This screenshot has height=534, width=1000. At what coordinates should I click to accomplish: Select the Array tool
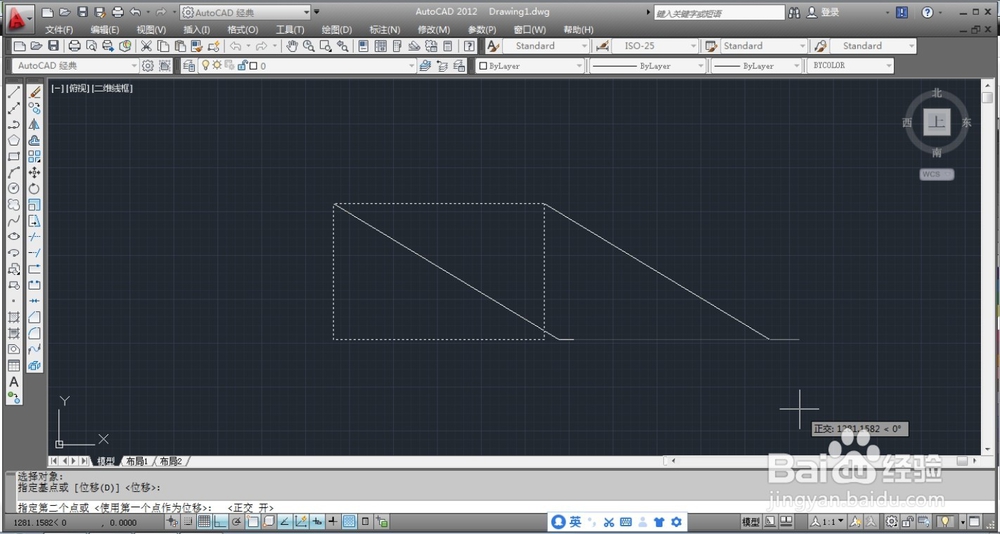point(34,156)
